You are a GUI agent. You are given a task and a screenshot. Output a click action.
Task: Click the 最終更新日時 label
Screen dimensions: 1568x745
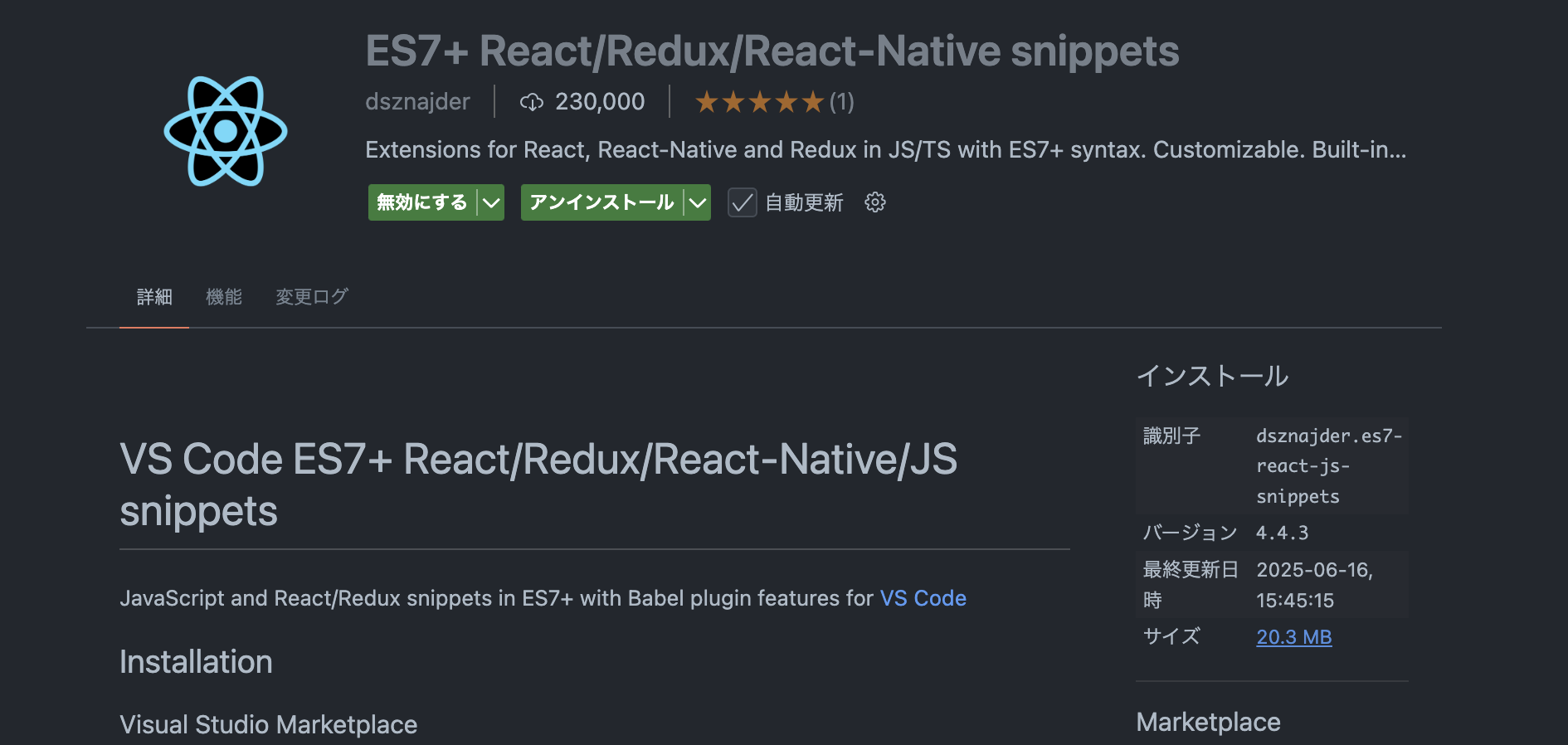[x=1191, y=585]
